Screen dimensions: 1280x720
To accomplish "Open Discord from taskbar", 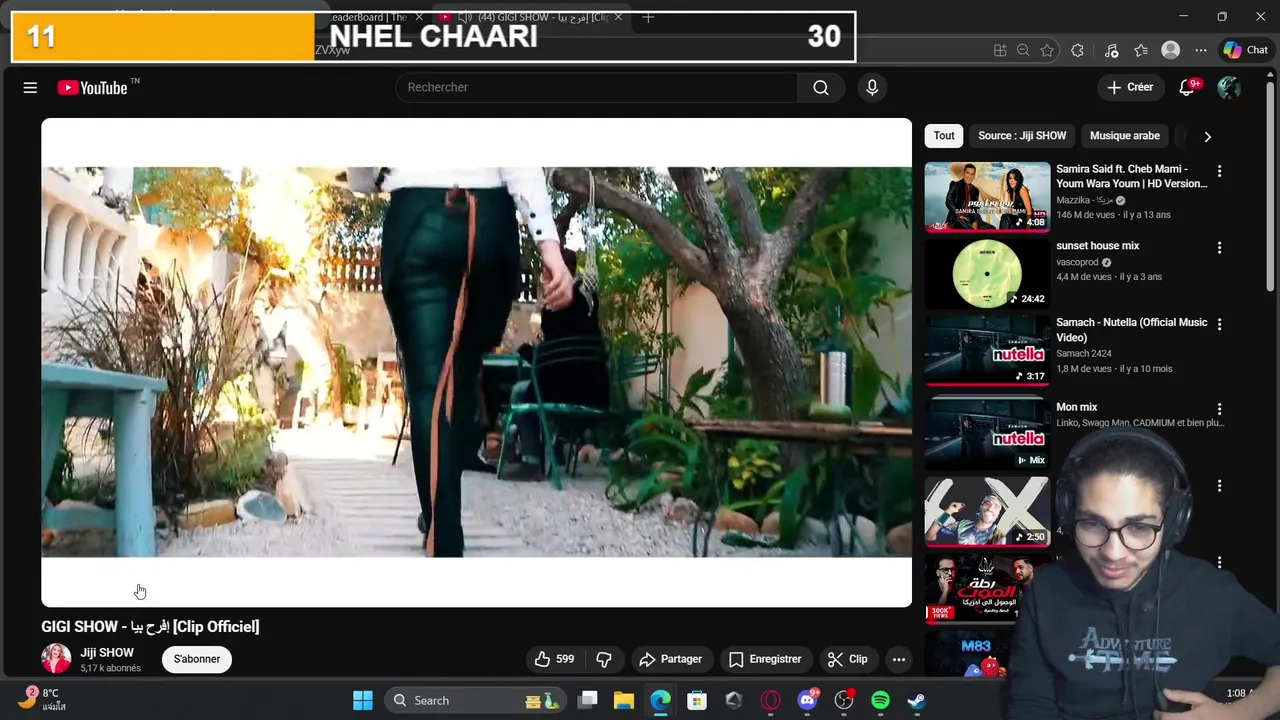I will tap(807, 701).
